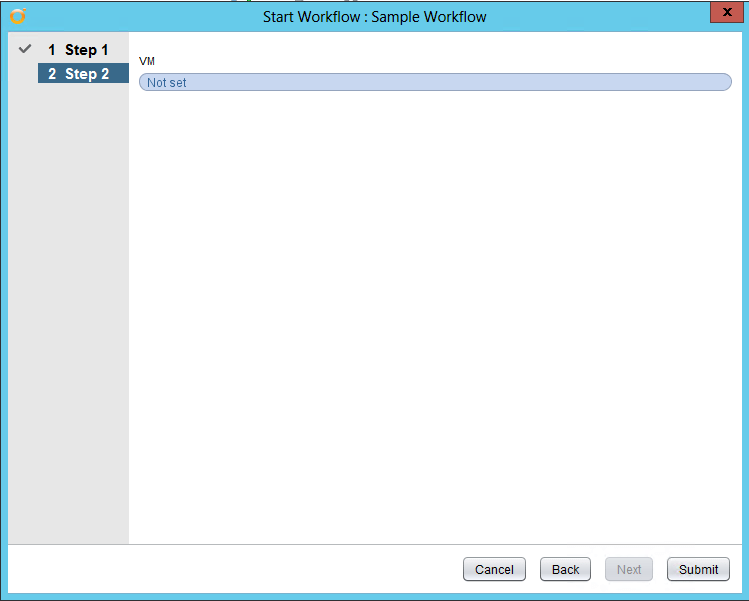The height and width of the screenshot is (601, 749).
Task: Click the gray checkmark beside Step 1
Action: pos(25,49)
